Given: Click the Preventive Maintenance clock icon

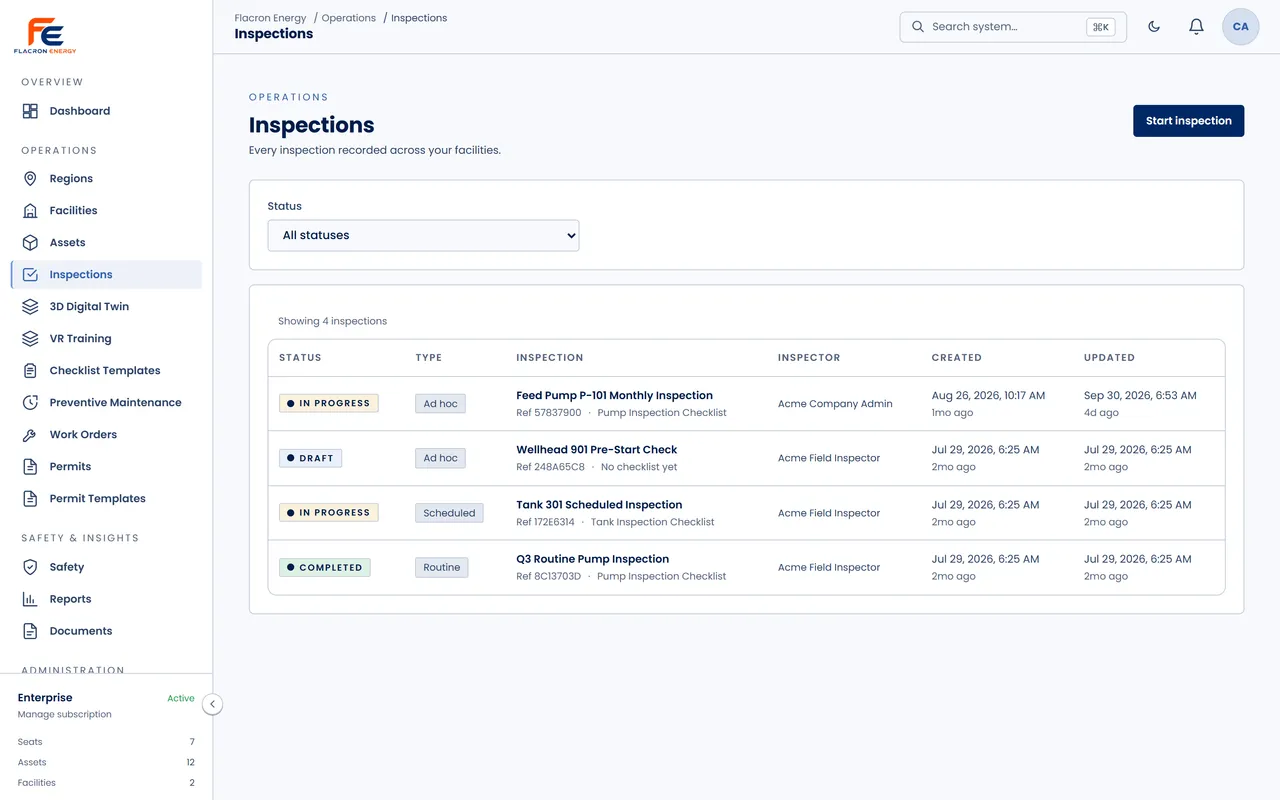Looking at the screenshot, I should pos(30,403).
